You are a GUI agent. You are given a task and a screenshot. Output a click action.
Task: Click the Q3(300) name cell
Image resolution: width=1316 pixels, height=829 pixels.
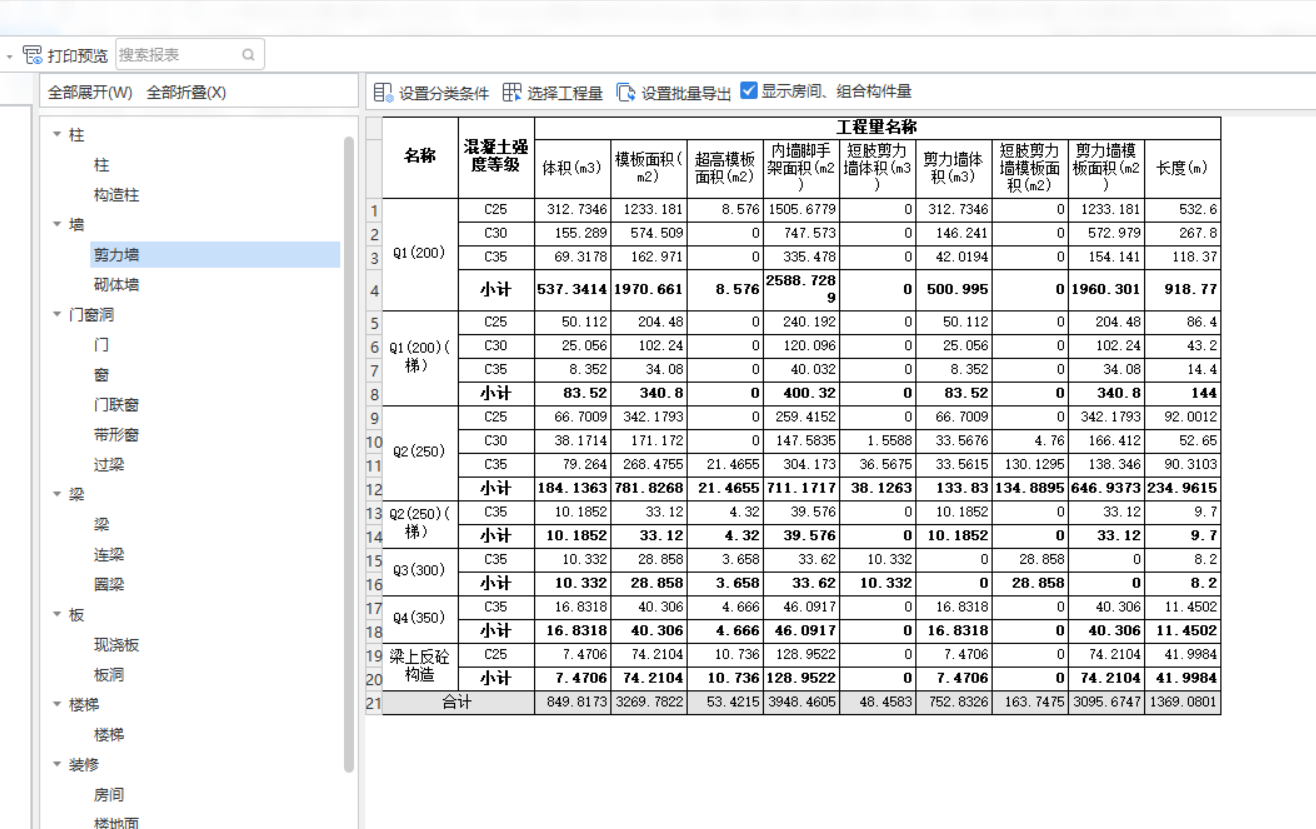[x=420, y=571]
